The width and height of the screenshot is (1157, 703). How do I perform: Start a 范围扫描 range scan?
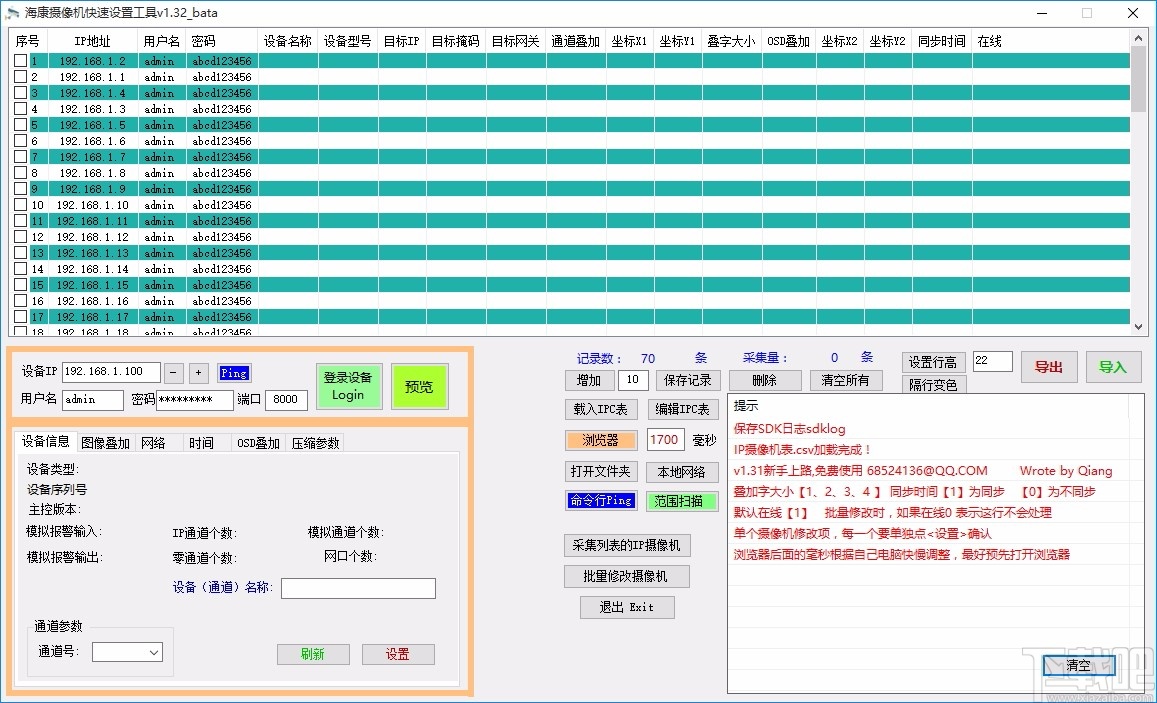[683, 501]
